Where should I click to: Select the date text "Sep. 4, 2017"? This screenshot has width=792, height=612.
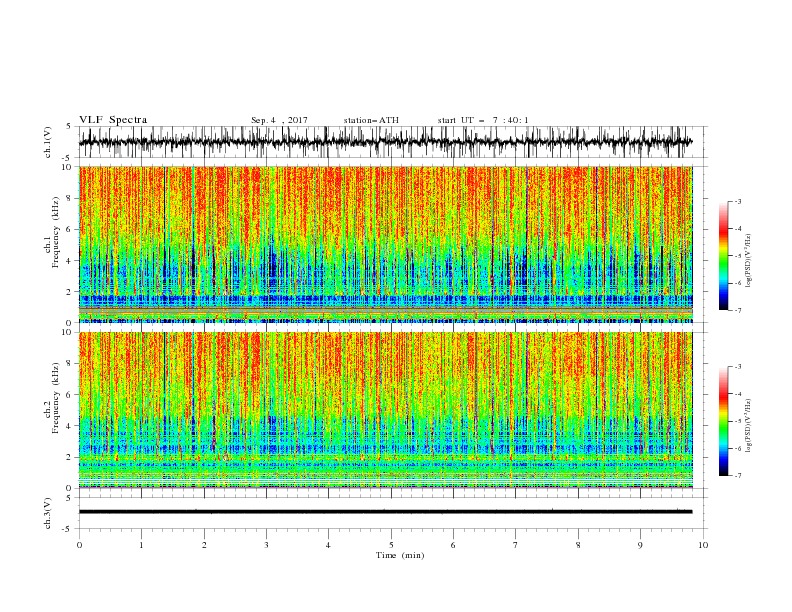pos(279,120)
